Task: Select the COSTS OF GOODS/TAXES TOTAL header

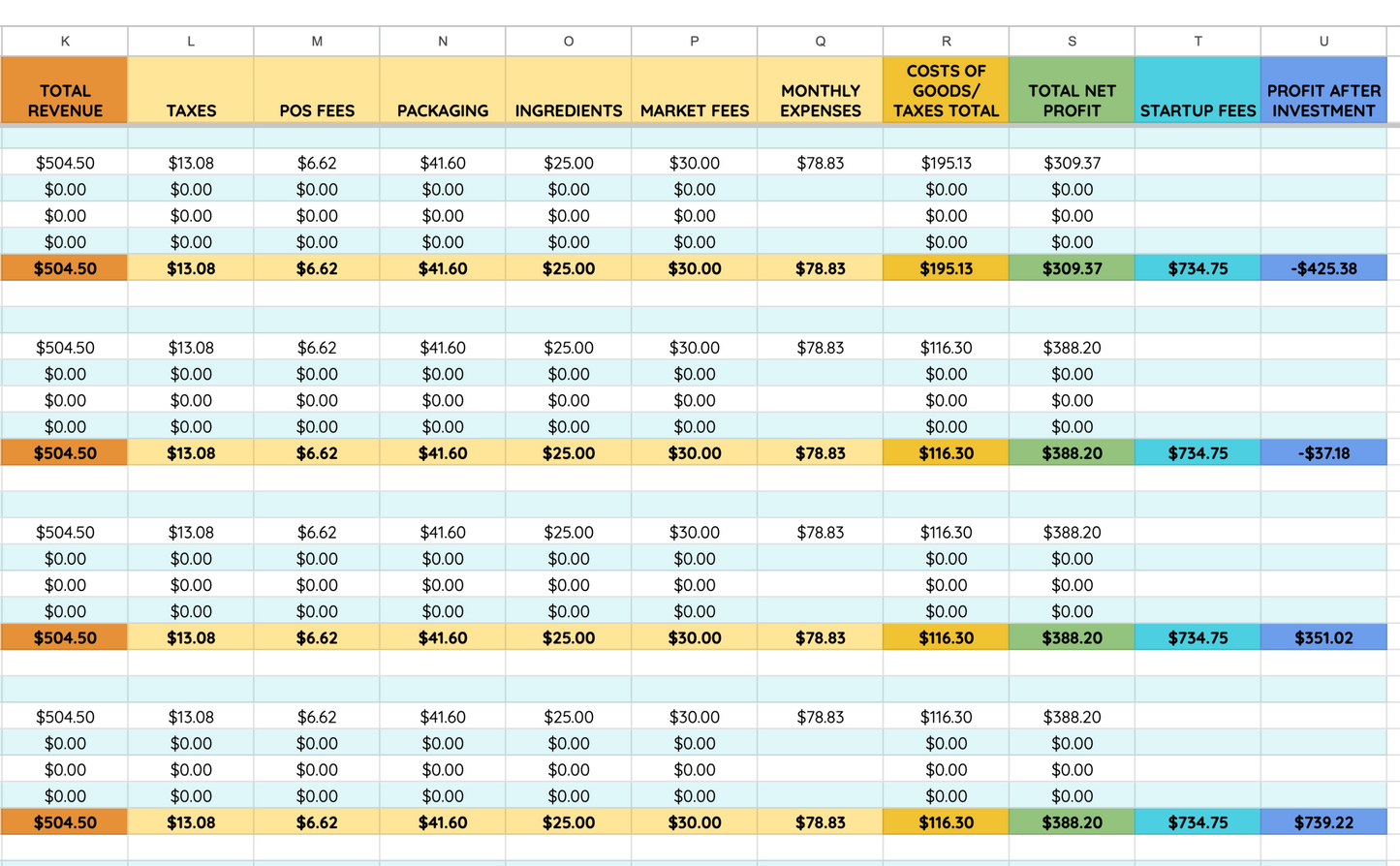Action: (946, 91)
